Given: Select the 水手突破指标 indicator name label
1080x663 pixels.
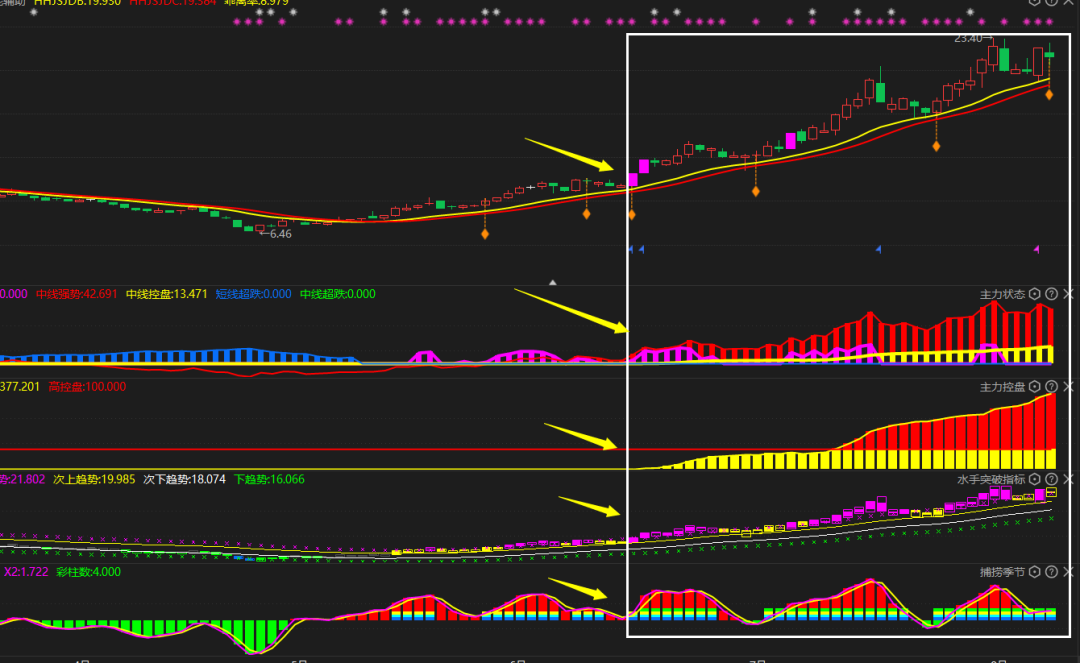Looking at the screenshot, I should pos(991,479).
